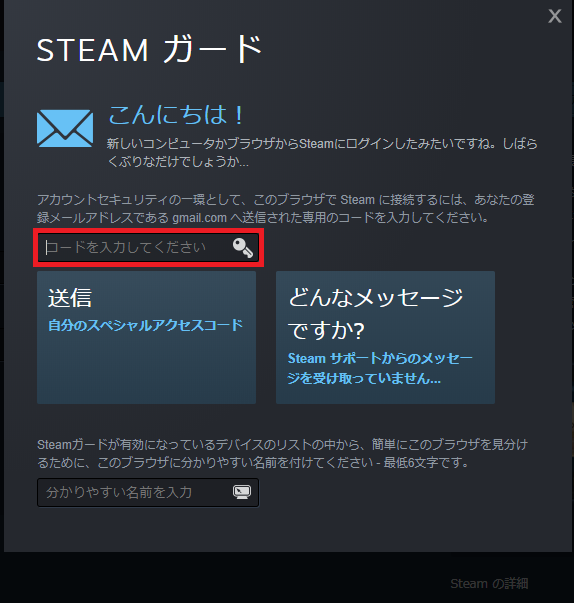
Task: Click the blue envelope mail icon
Action: coord(65,128)
